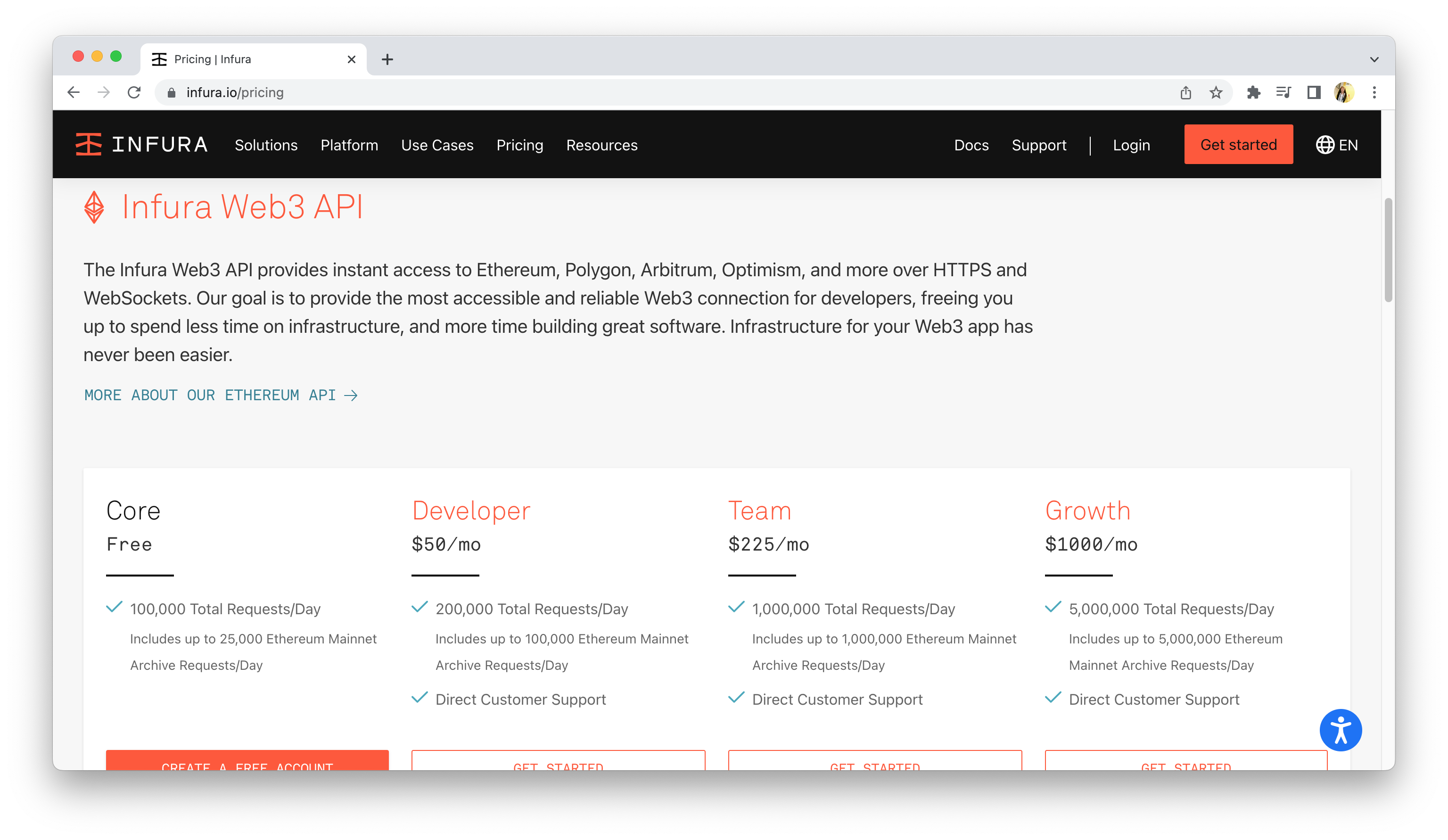Select the Pricing | Infura browser tab
1448x840 pixels.
(x=253, y=59)
